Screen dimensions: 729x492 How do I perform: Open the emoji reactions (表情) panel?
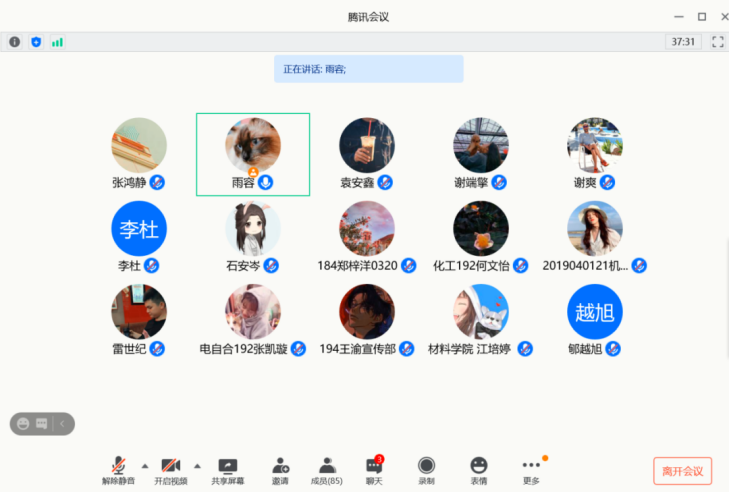[x=479, y=470]
